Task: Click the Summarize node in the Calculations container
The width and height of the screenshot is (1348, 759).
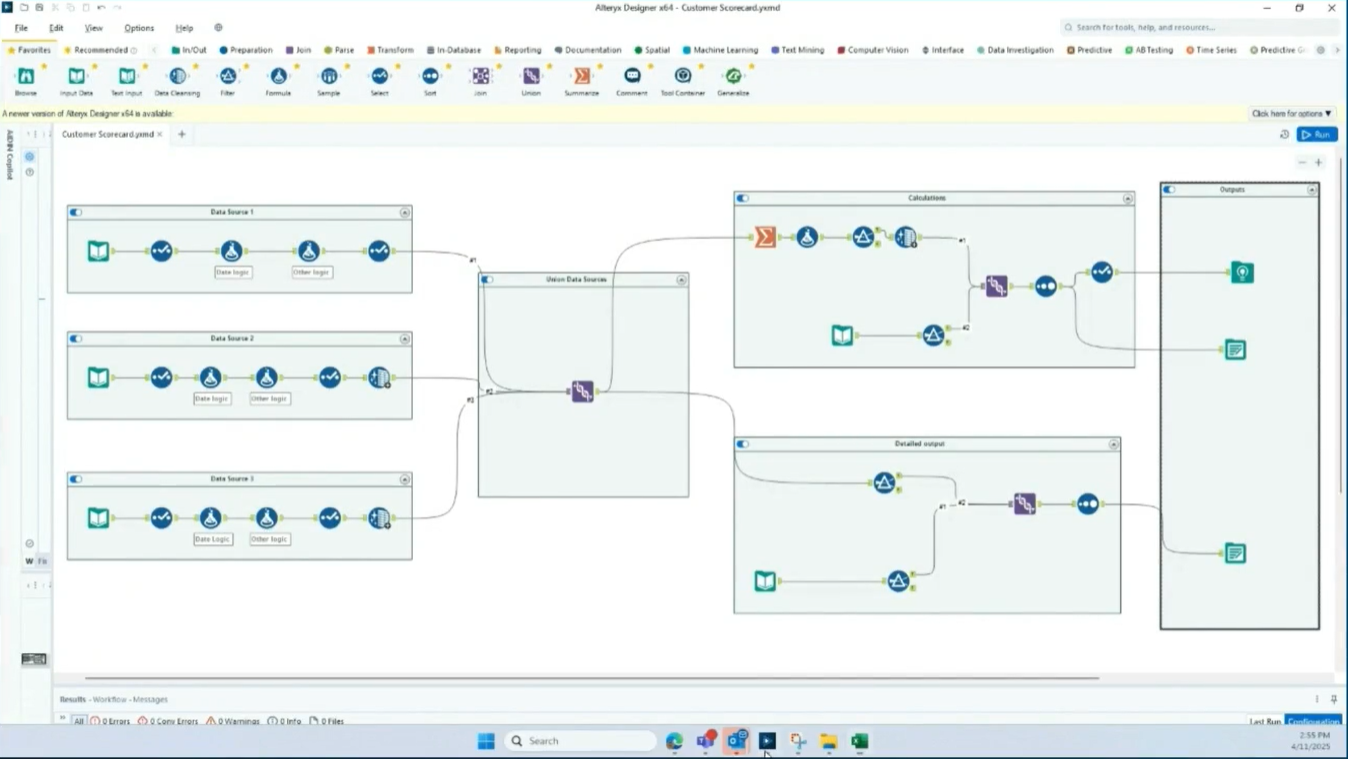Action: pyautogui.click(x=765, y=237)
